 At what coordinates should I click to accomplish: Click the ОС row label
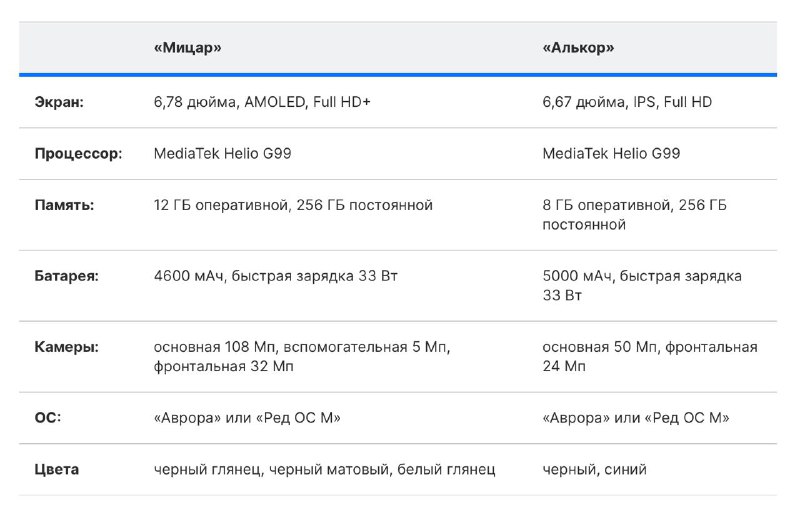(x=48, y=417)
